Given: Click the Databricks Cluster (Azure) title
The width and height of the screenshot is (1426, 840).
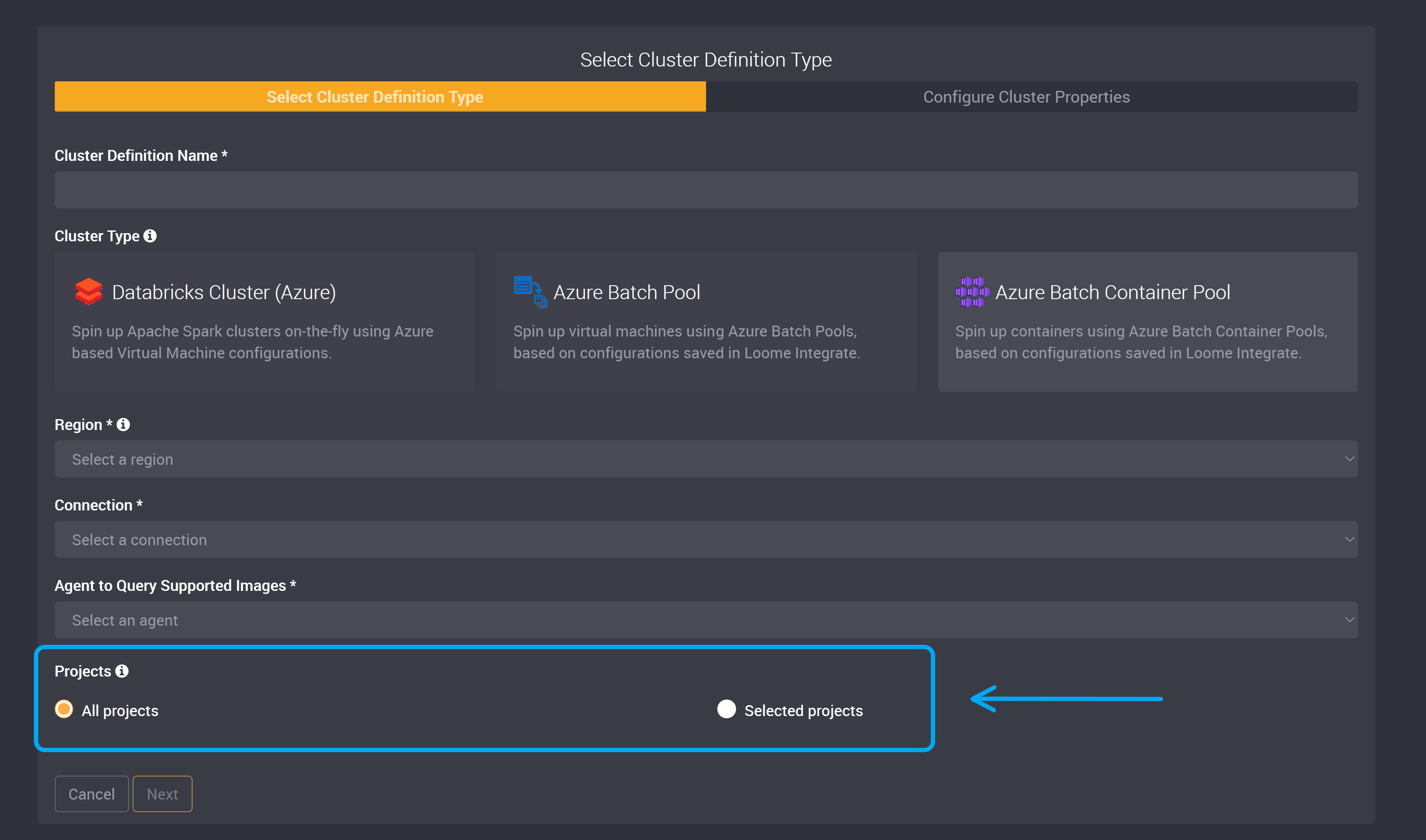Looking at the screenshot, I should 224,292.
